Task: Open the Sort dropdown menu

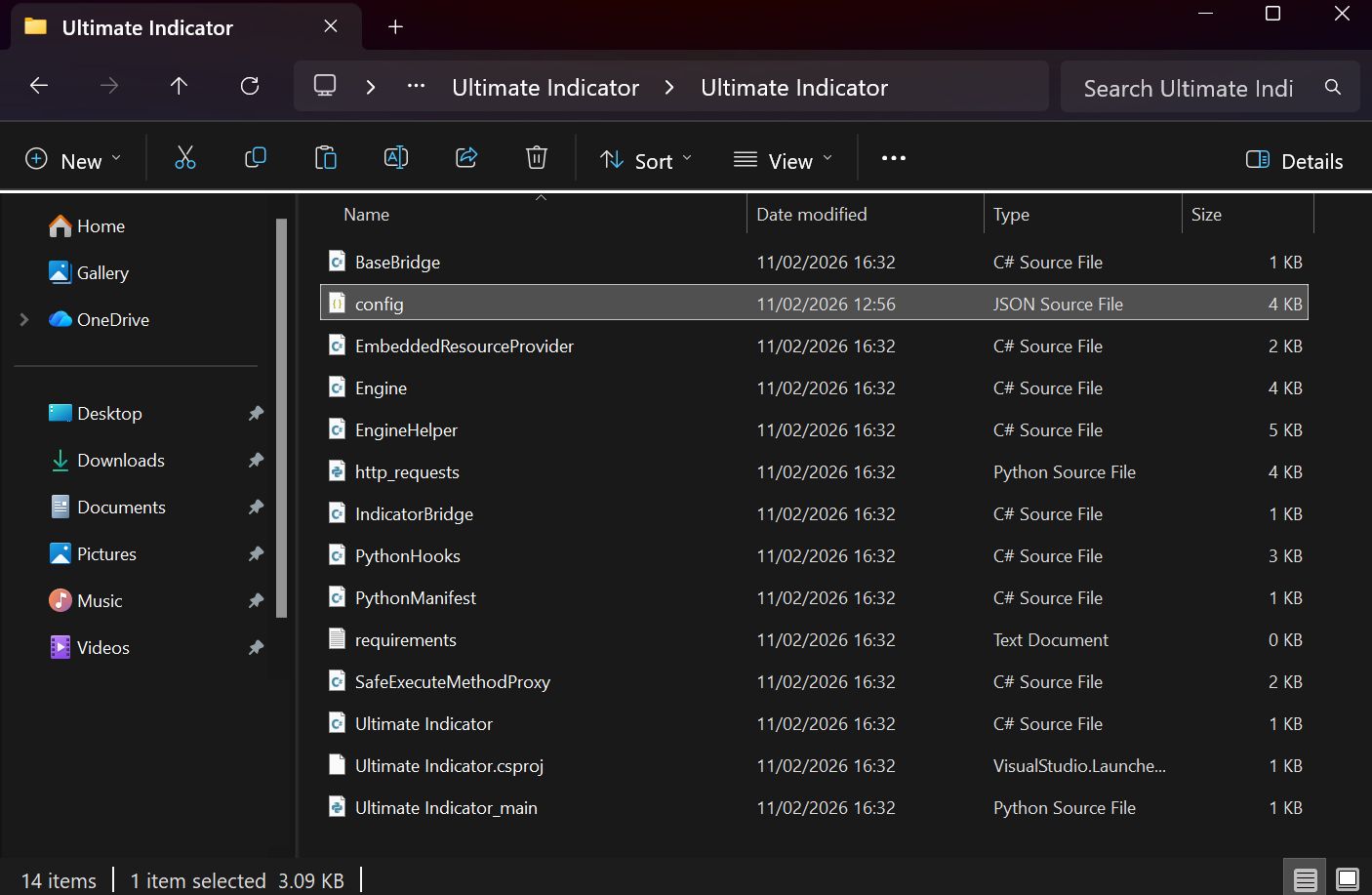Action: coord(646,160)
